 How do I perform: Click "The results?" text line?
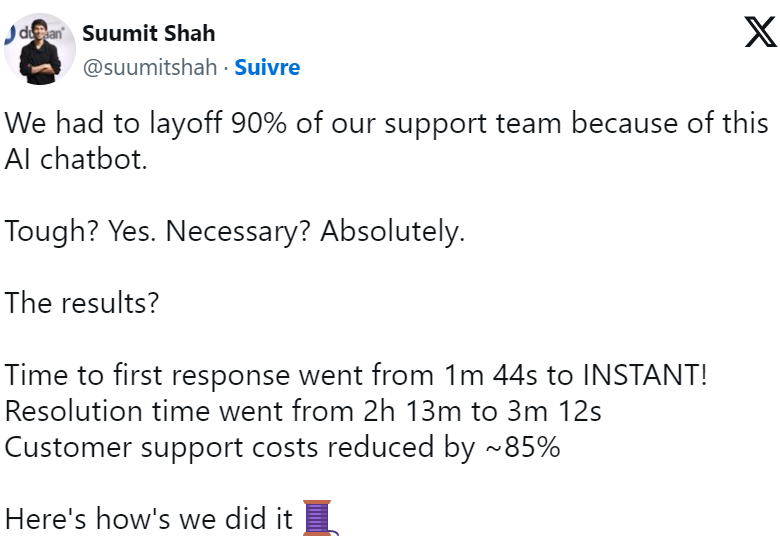[x=82, y=303]
